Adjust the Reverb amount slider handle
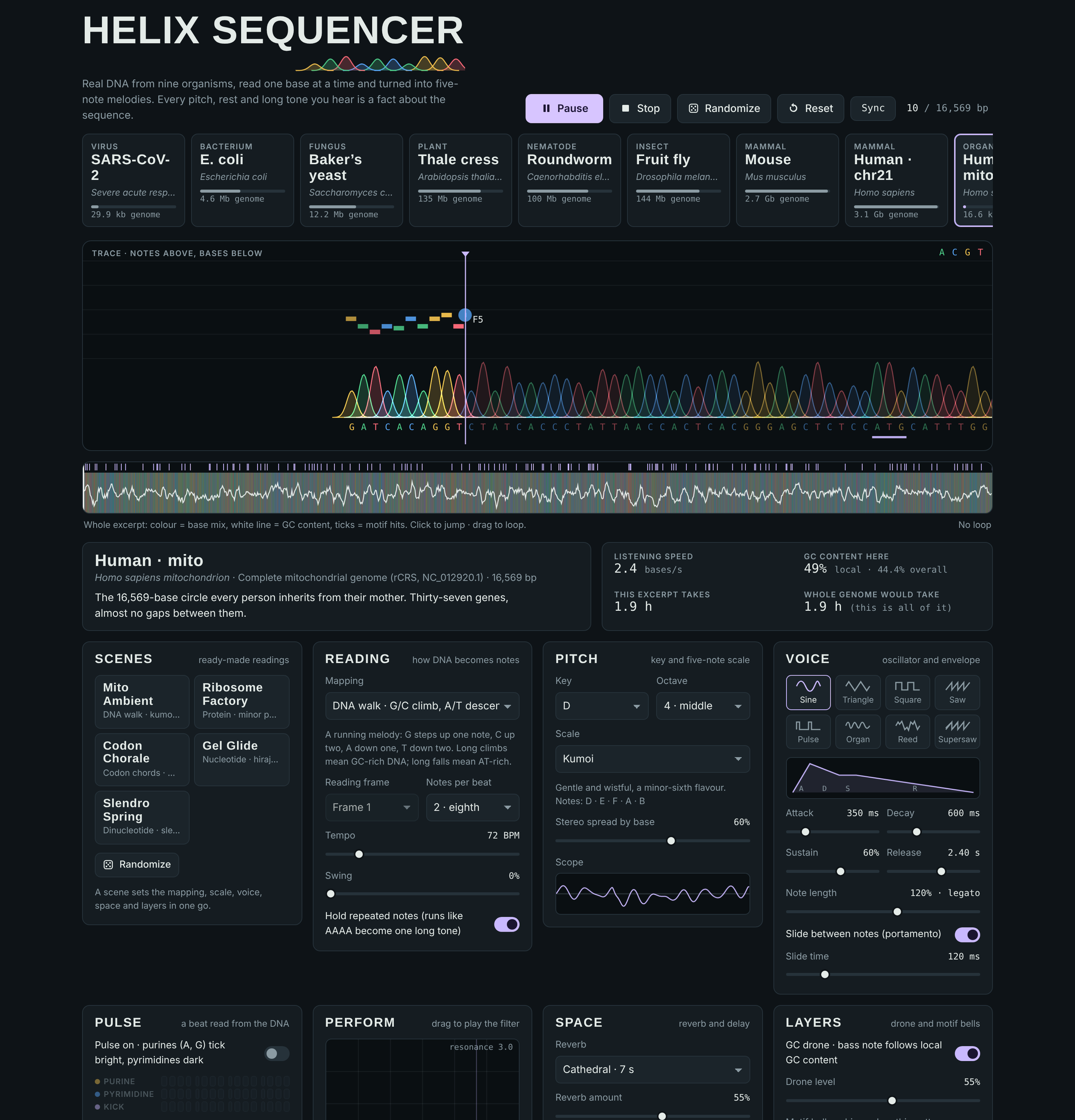Viewport: 1075px width, 1120px height. coord(662,1116)
